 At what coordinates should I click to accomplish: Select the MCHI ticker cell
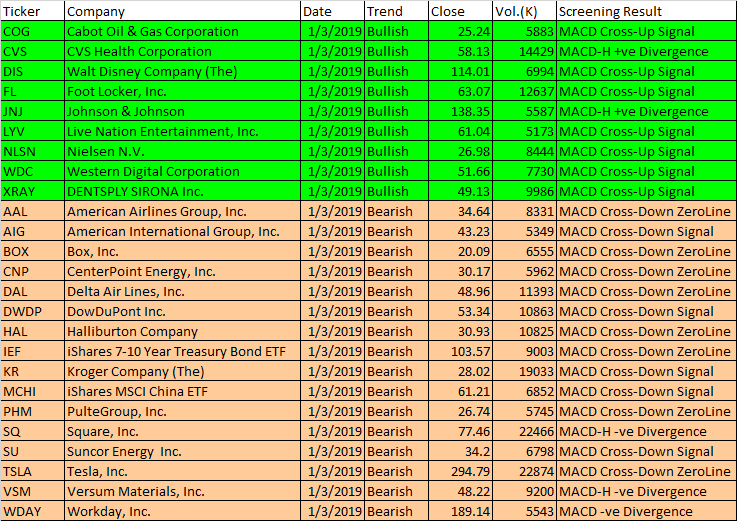click(x=32, y=391)
